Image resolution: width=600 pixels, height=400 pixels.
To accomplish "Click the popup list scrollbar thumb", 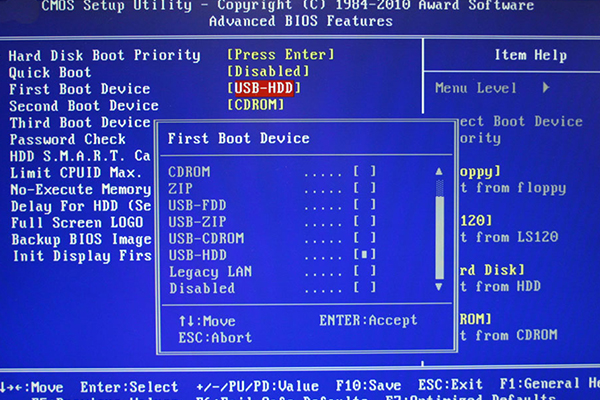I will click(x=440, y=237).
